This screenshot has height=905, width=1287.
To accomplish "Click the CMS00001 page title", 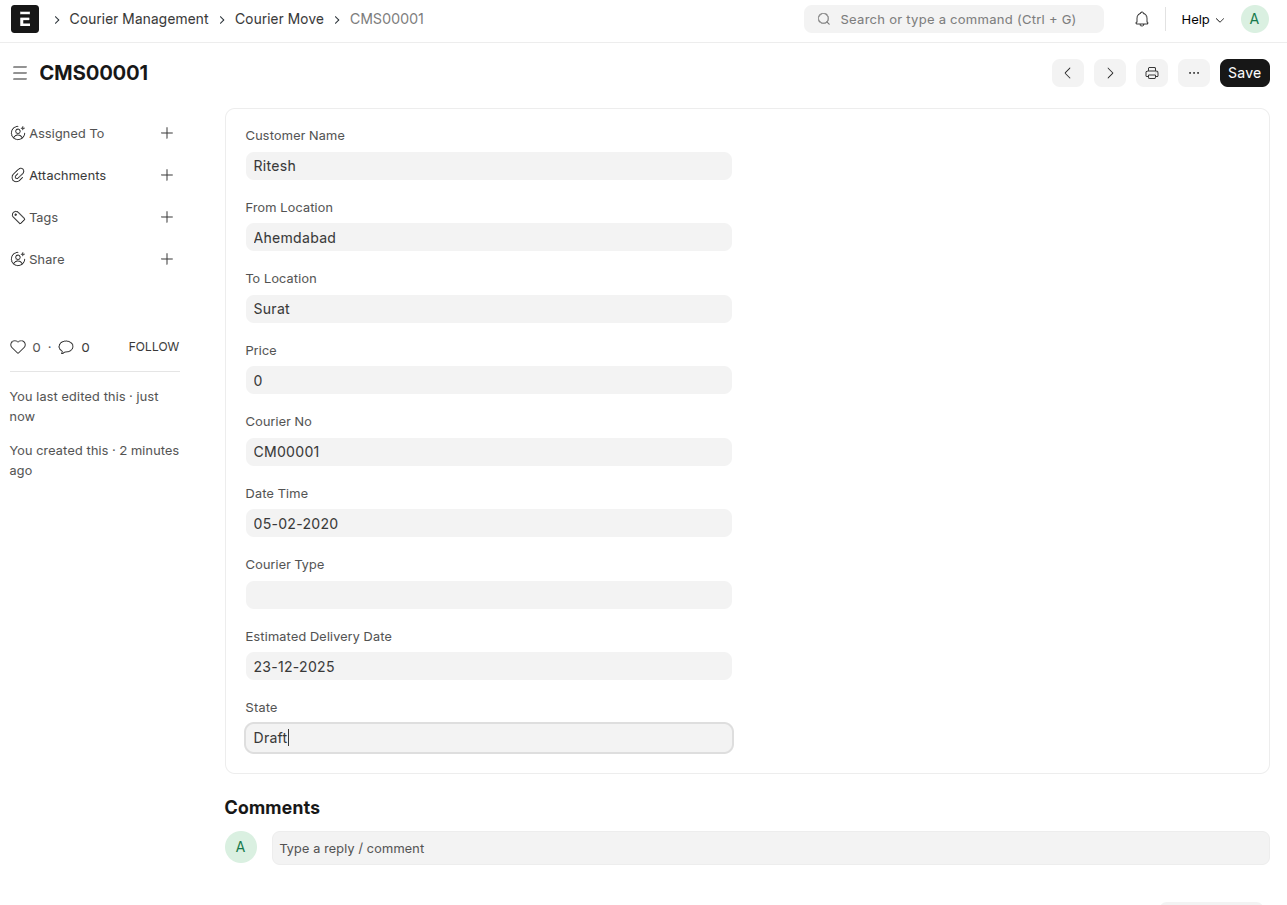I will tap(94, 73).
